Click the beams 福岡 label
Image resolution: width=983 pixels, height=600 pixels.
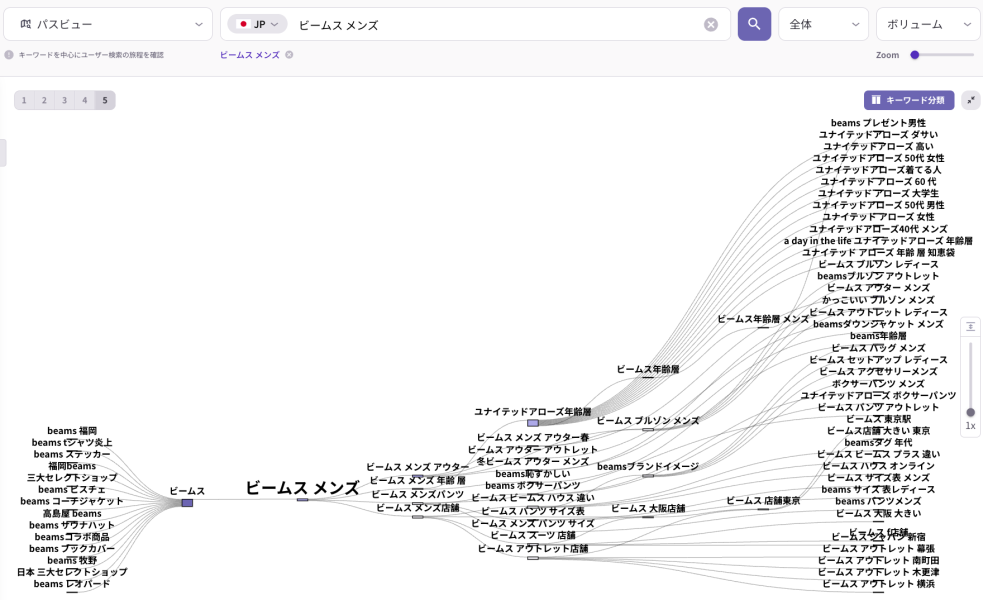[72, 431]
